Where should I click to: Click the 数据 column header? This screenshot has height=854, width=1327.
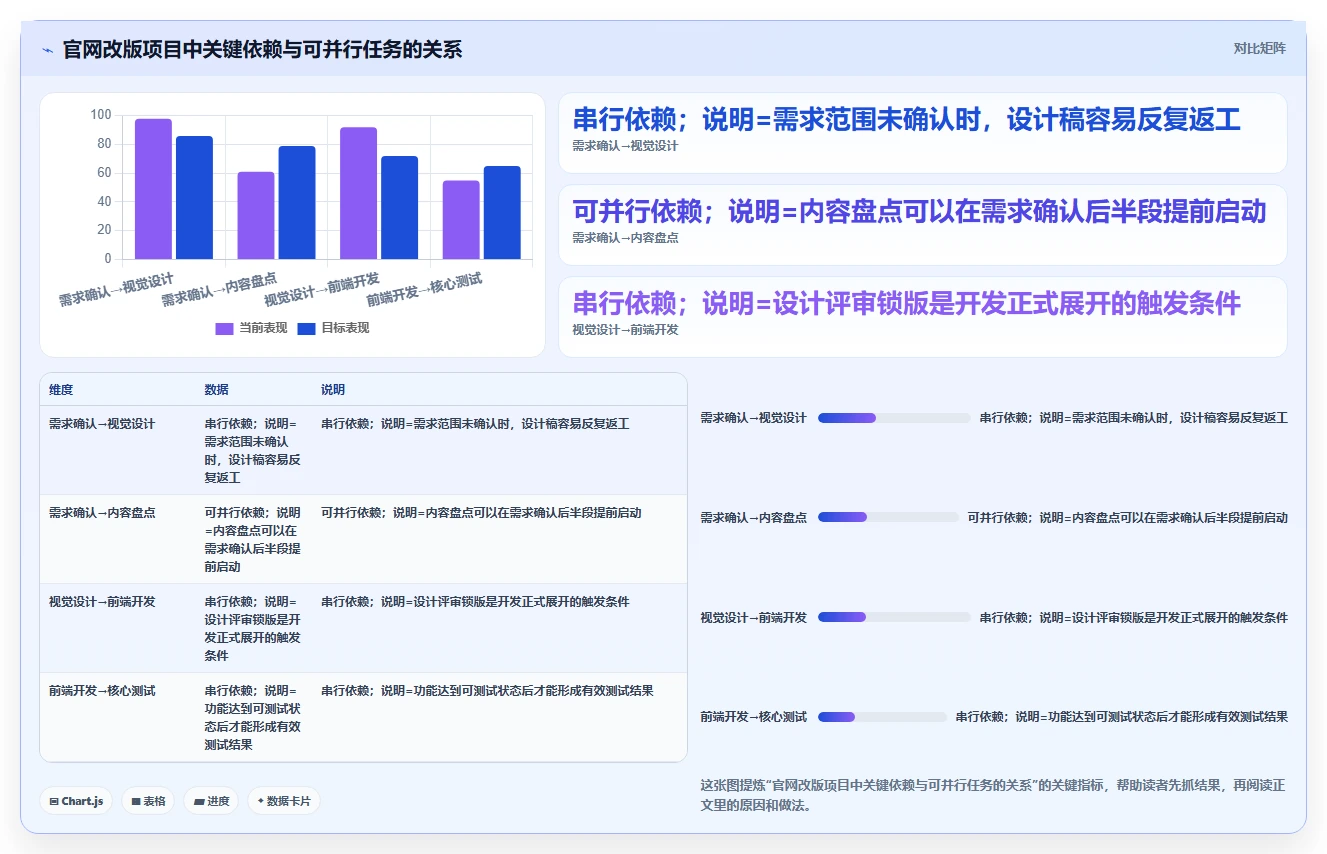click(x=217, y=389)
